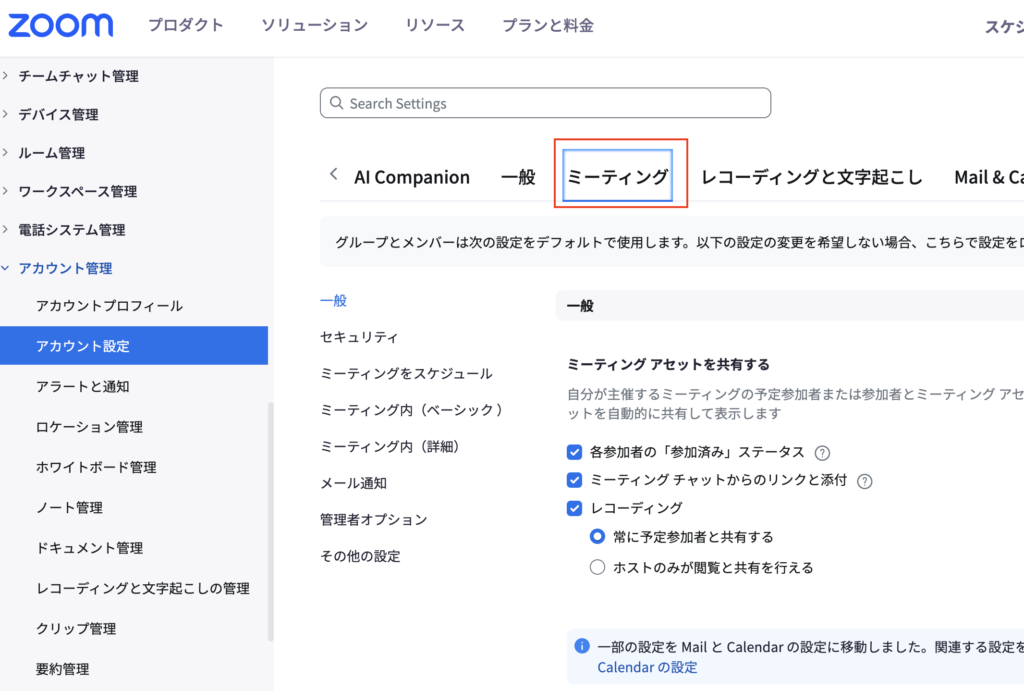
Task: Open the AI Companion tab
Action: point(412,177)
